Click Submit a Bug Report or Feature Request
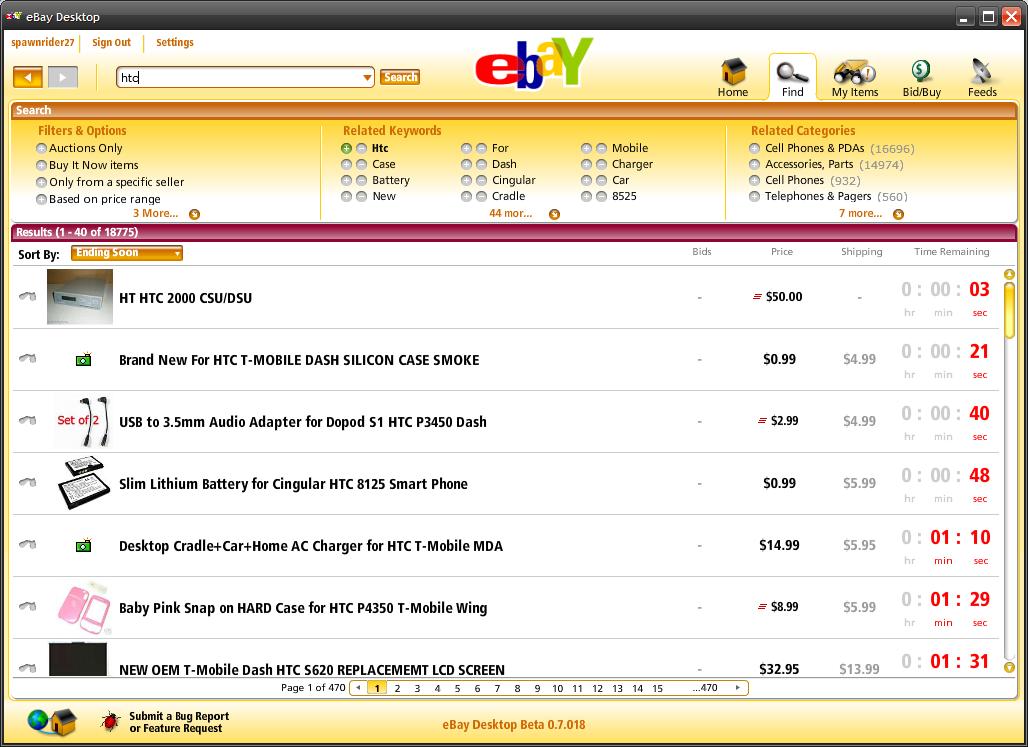Viewport: 1028px width, 747px height. pos(179,722)
